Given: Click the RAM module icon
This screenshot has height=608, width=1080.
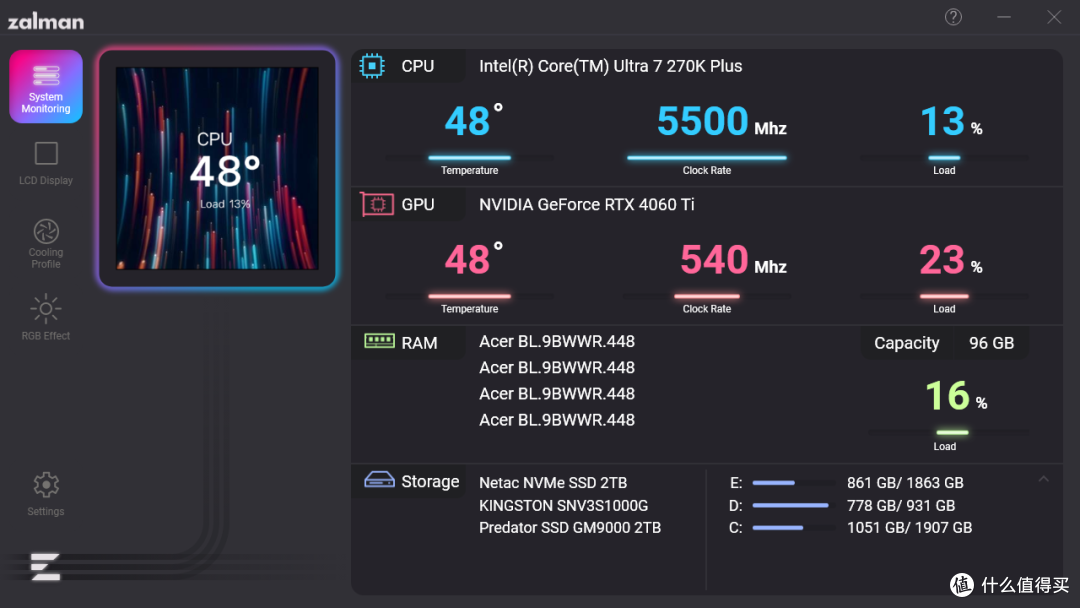Looking at the screenshot, I should click(x=379, y=341).
